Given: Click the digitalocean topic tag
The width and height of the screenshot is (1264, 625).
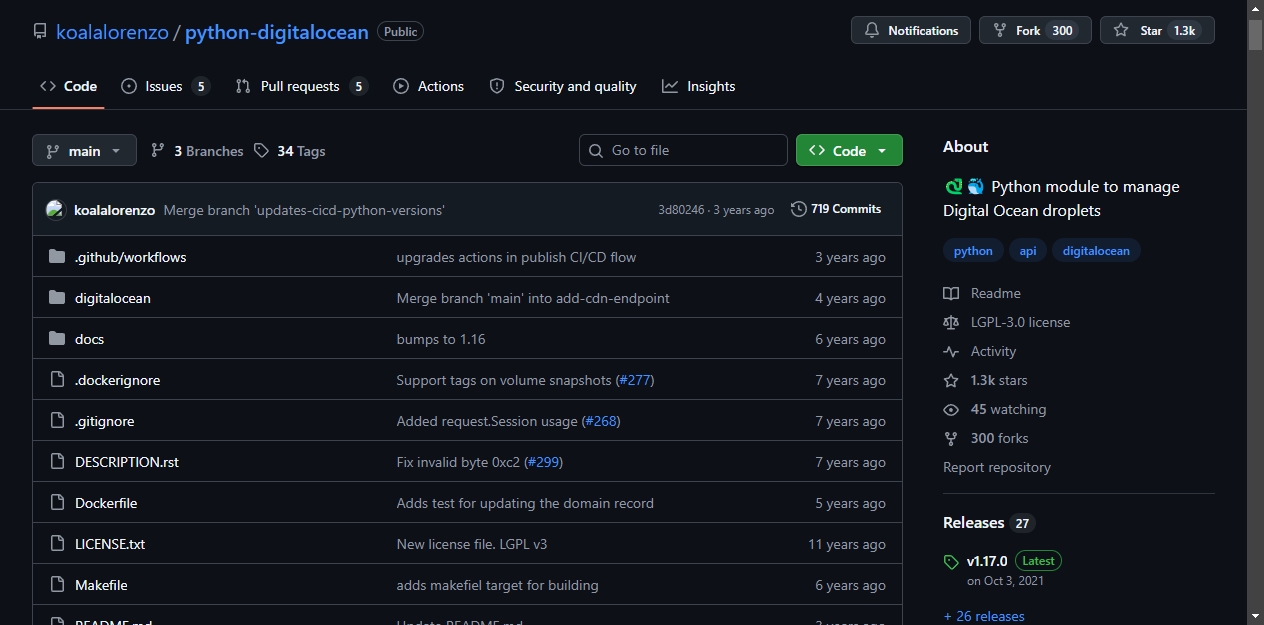Looking at the screenshot, I should coord(1096,251).
